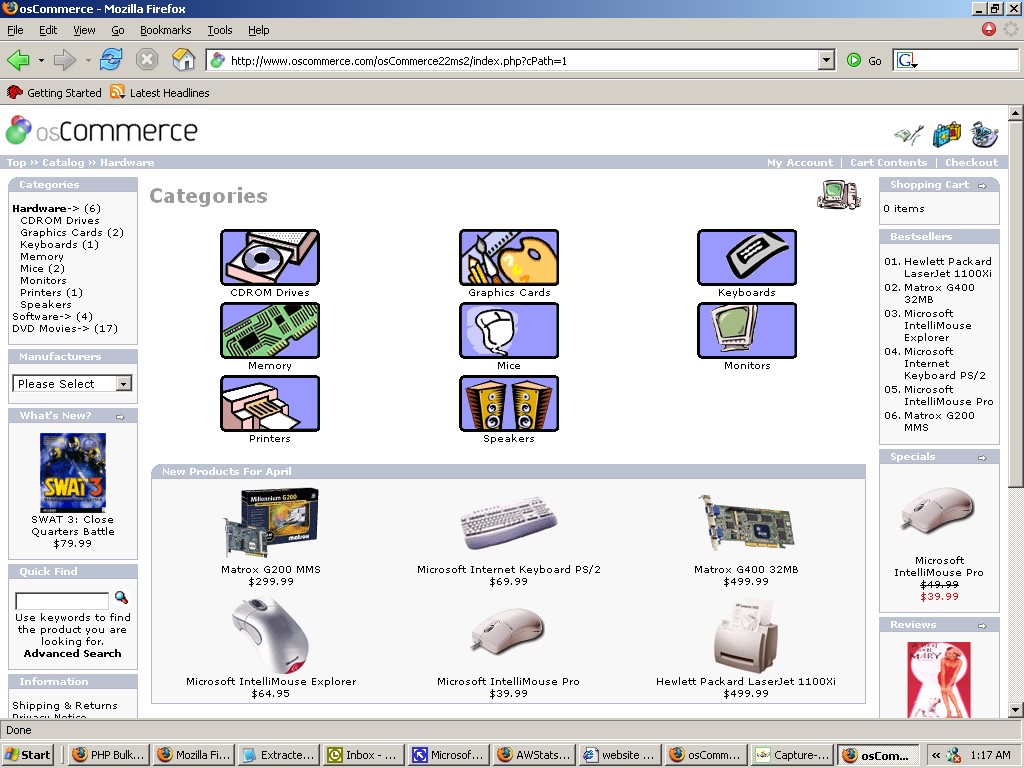Open the search engine selector dropdown
The width and height of the screenshot is (1024, 768).
click(906, 61)
